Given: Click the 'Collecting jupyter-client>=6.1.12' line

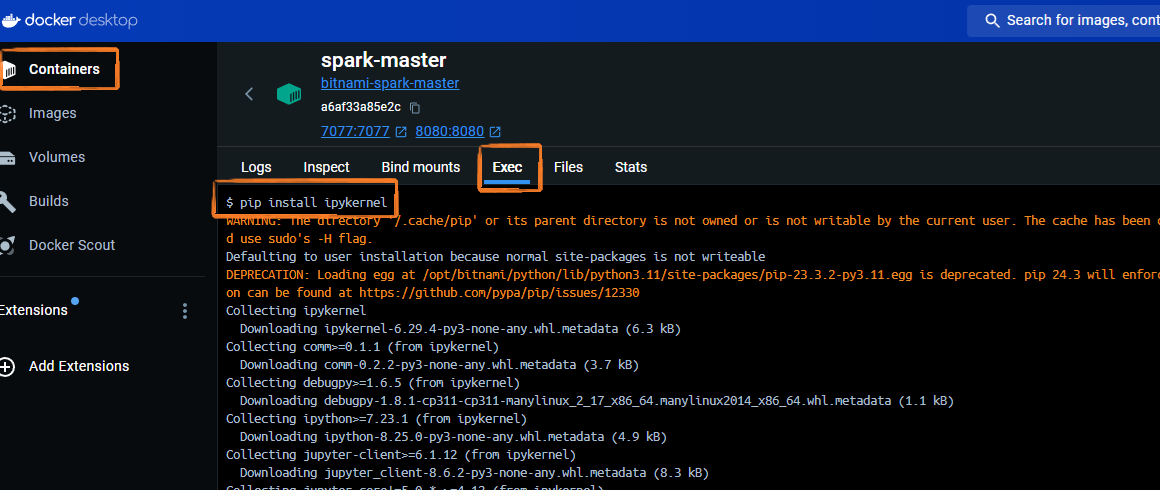Looking at the screenshot, I should point(401,455).
